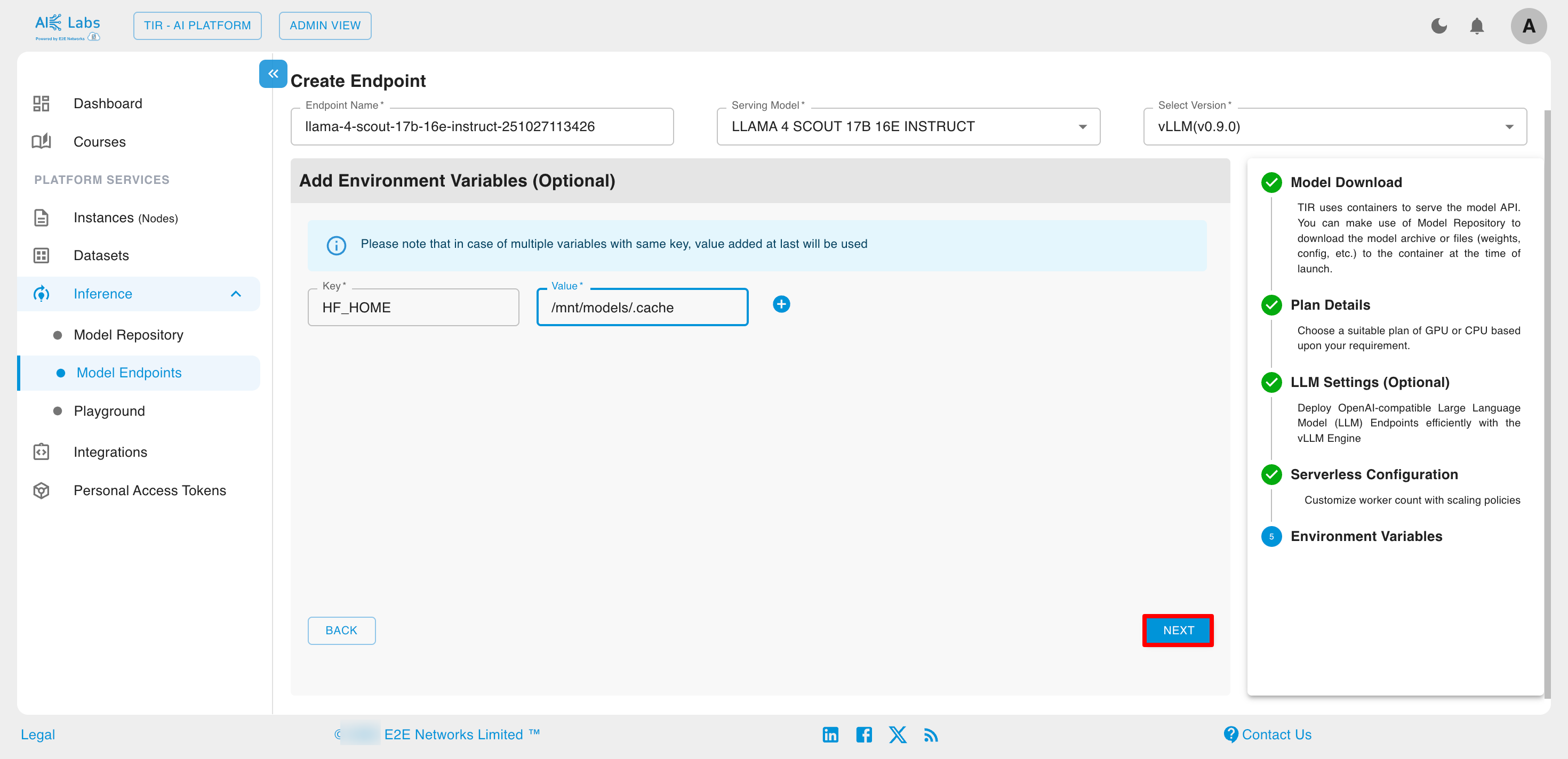Image resolution: width=1568 pixels, height=759 pixels.
Task: Open RSS feed footer icon
Action: click(931, 736)
